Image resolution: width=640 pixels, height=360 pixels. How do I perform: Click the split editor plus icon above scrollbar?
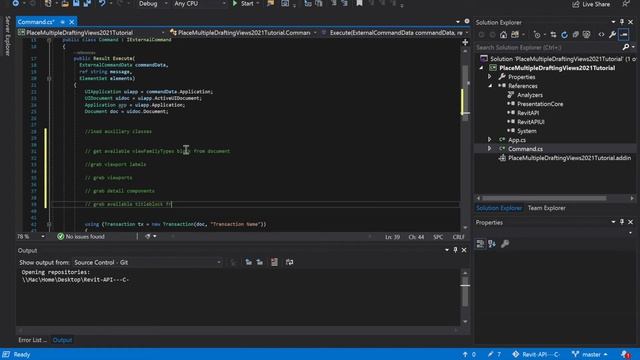pos(465,42)
